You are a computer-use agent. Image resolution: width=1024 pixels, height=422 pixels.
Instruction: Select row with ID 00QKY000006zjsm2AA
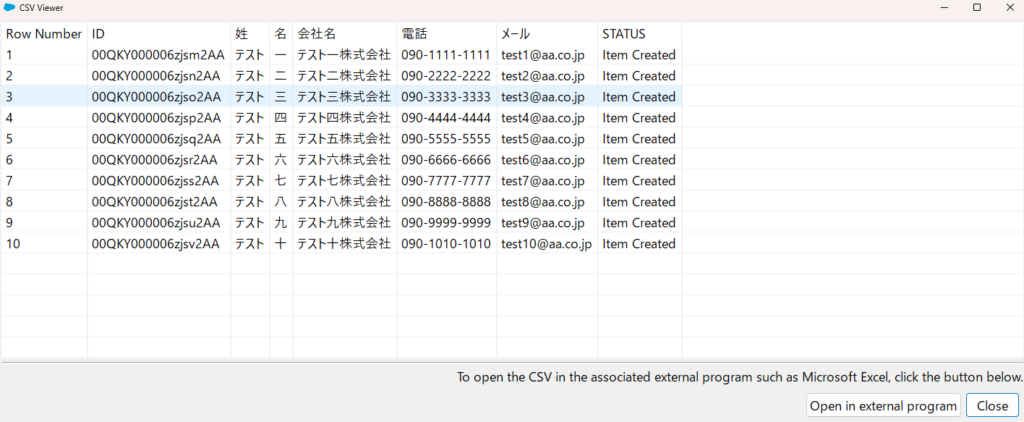158,55
